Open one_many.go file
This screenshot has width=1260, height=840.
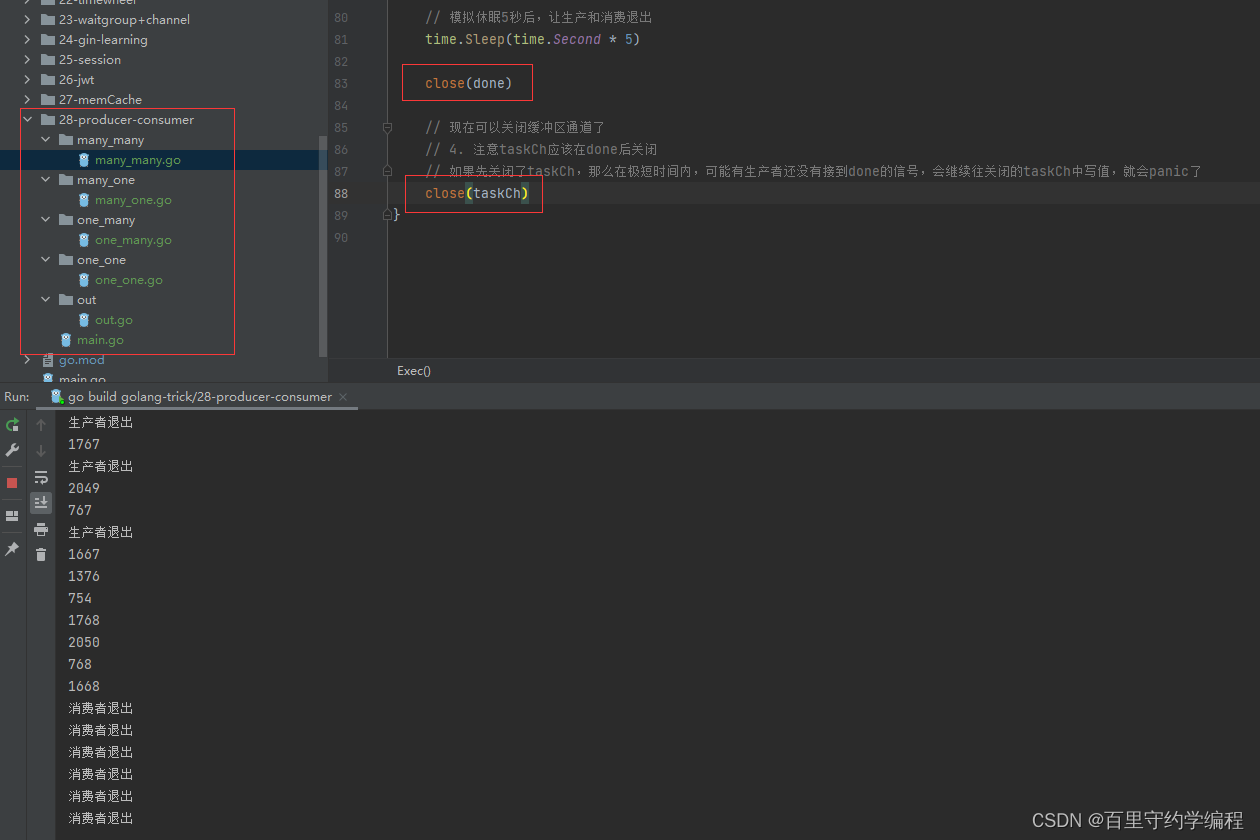(x=133, y=240)
